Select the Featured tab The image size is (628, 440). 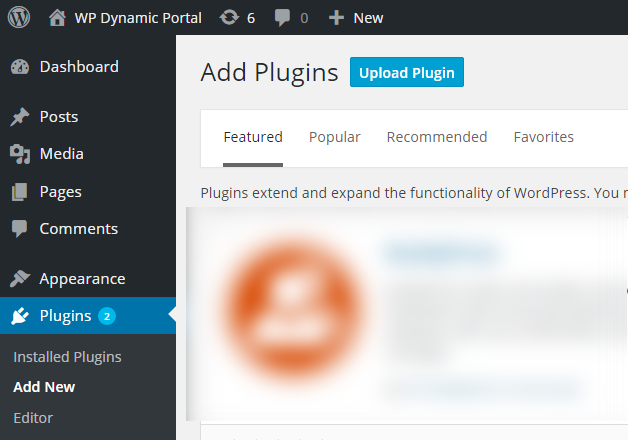(253, 137)
